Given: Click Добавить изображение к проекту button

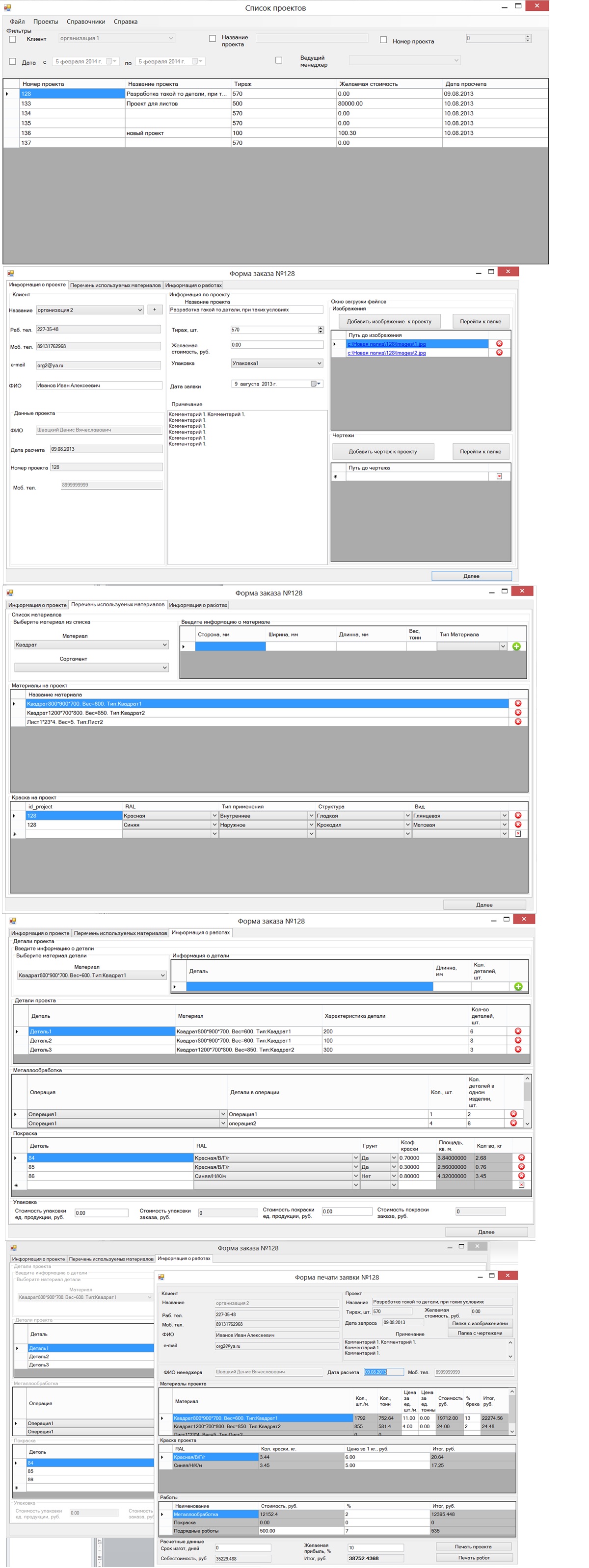Looking at the screenshot, I should pos(389,321).
